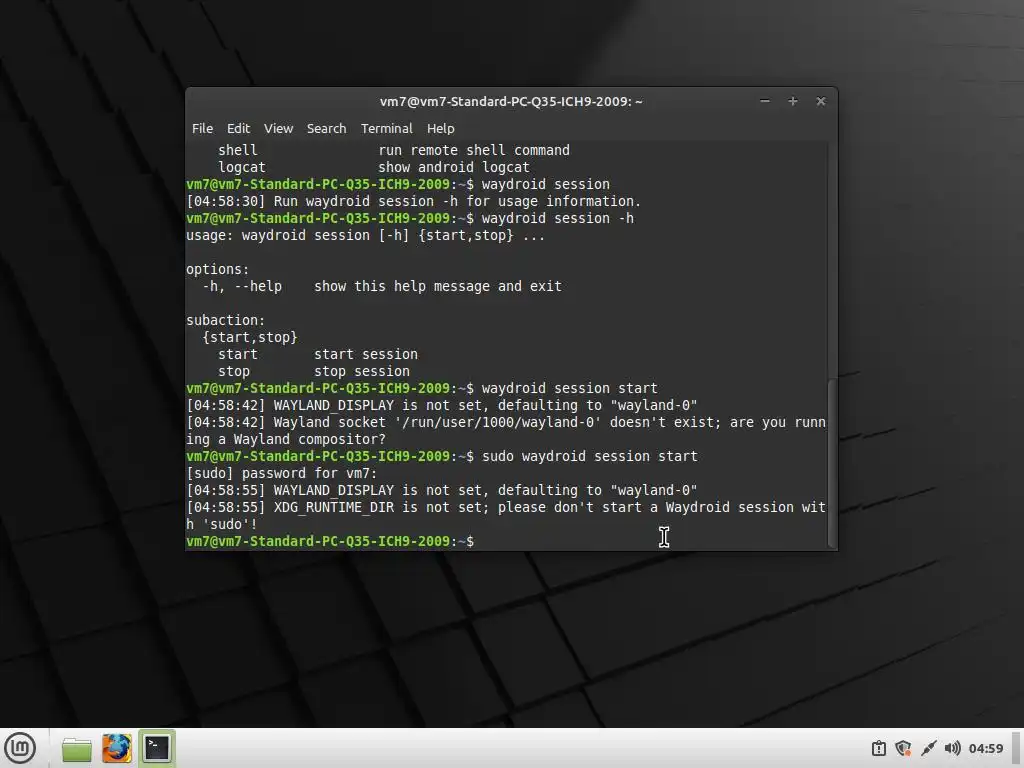This screenshot has width=1024, height=768.
Task: Click text 'run remote shell command'
Action: 474,150
